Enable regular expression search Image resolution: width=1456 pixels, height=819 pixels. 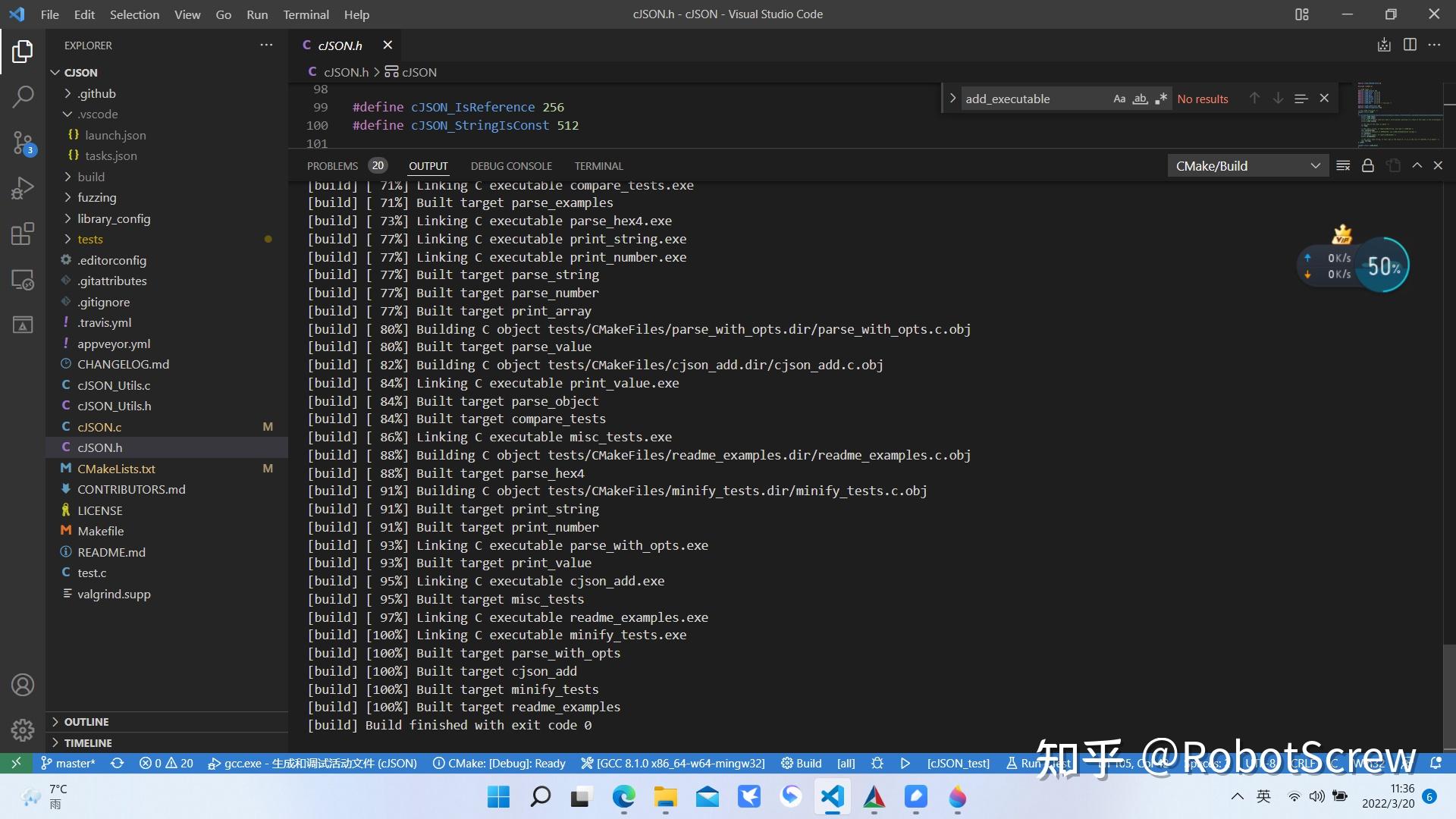(1160, 99)
